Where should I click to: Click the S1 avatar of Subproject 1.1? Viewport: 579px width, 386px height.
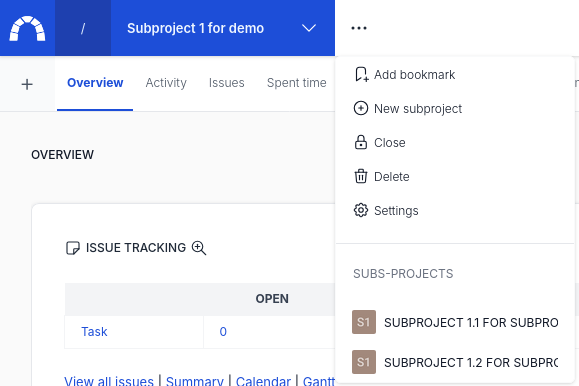click(x=364, y=322)
